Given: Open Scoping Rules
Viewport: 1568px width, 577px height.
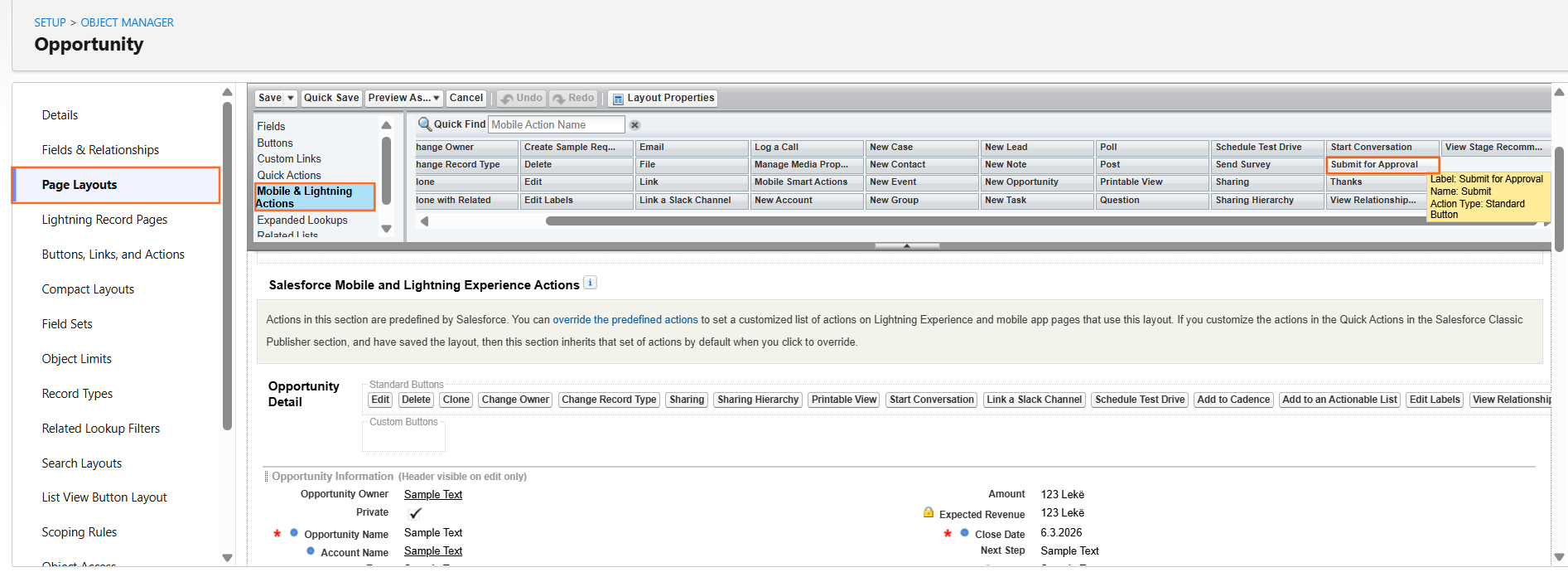Looking at the screenshot, I should tap(79, 532).
